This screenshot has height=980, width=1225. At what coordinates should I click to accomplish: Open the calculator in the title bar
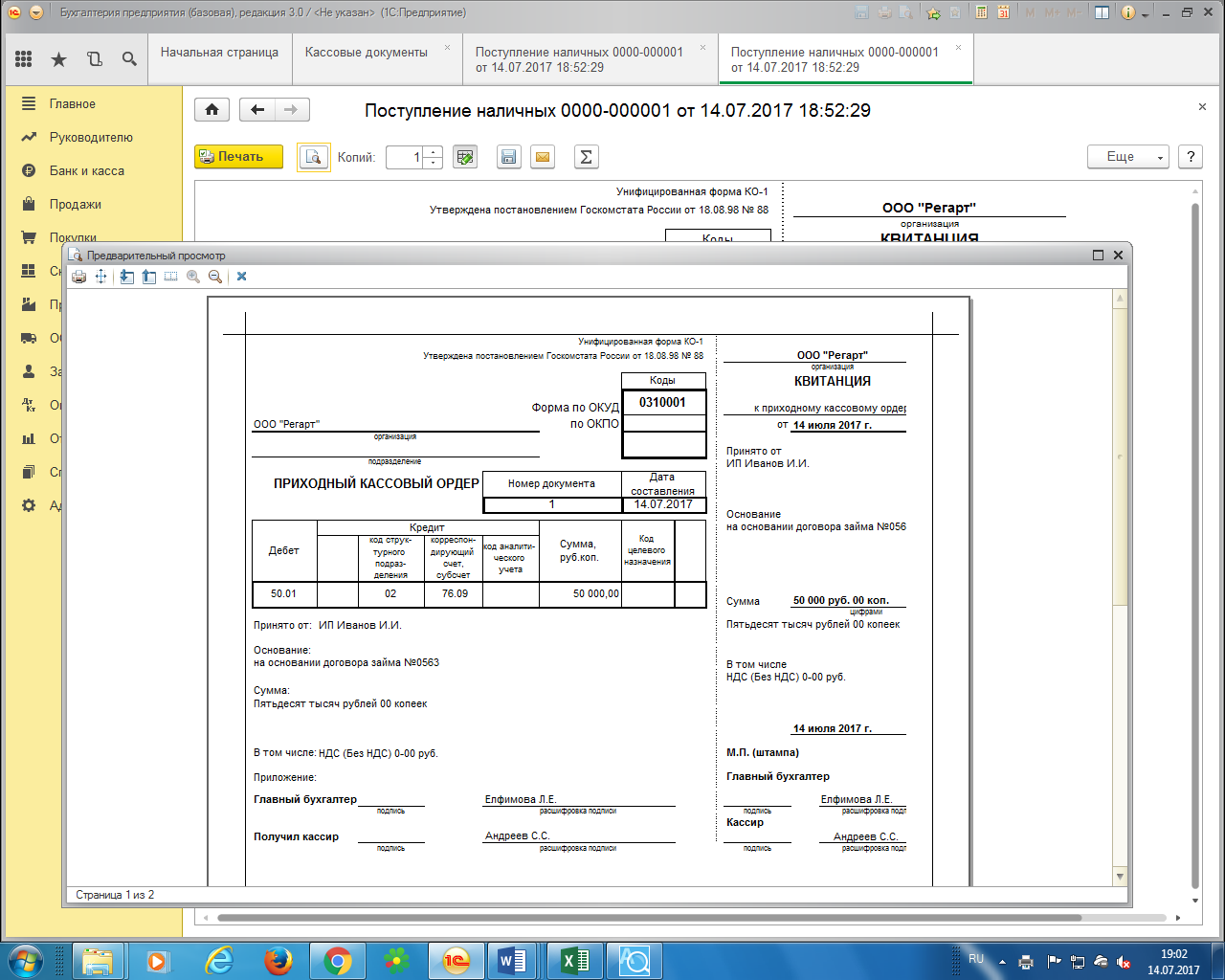pos(982,12)
